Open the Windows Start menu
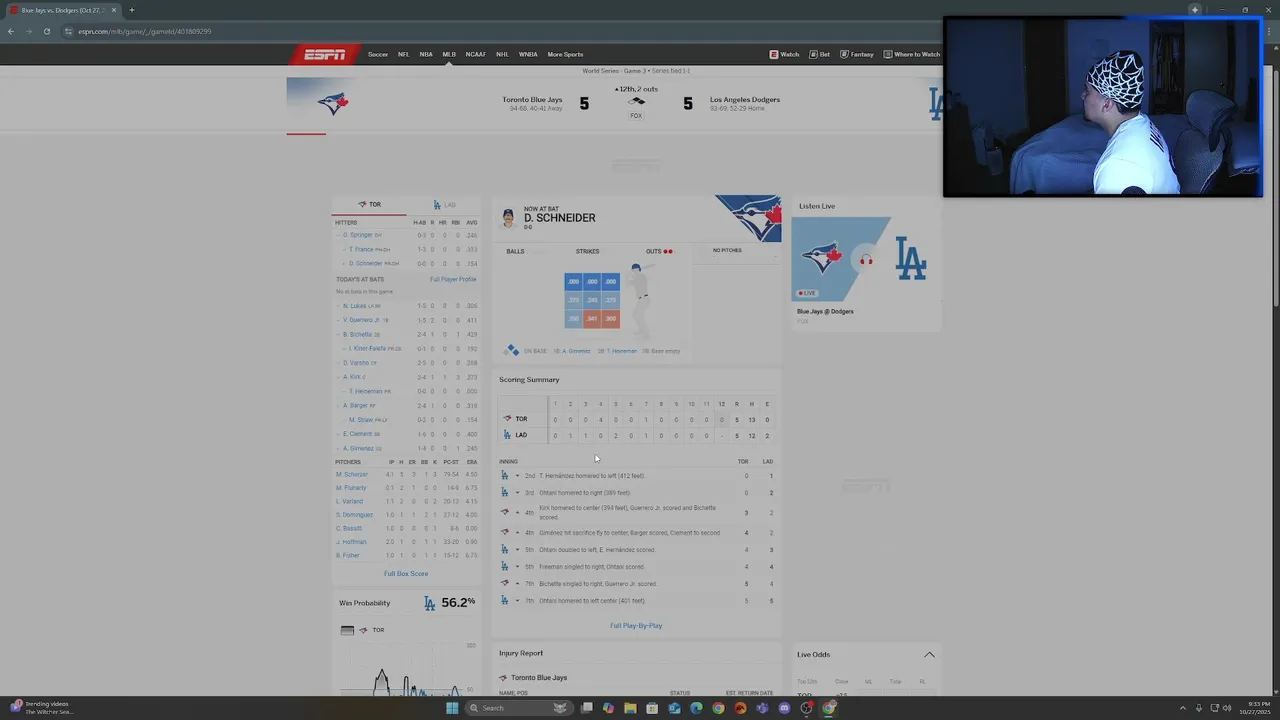The image size is (1280, 720). coord(452,708)
